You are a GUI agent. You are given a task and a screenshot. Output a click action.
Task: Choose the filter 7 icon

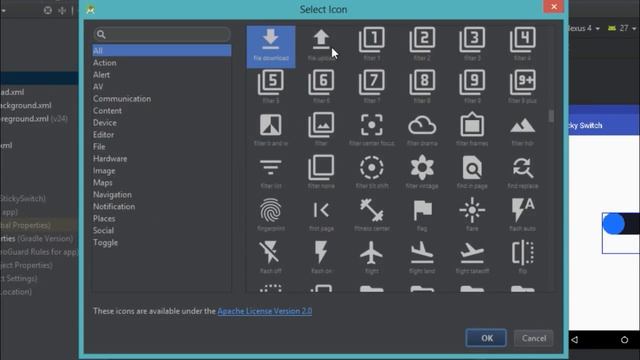372,82
